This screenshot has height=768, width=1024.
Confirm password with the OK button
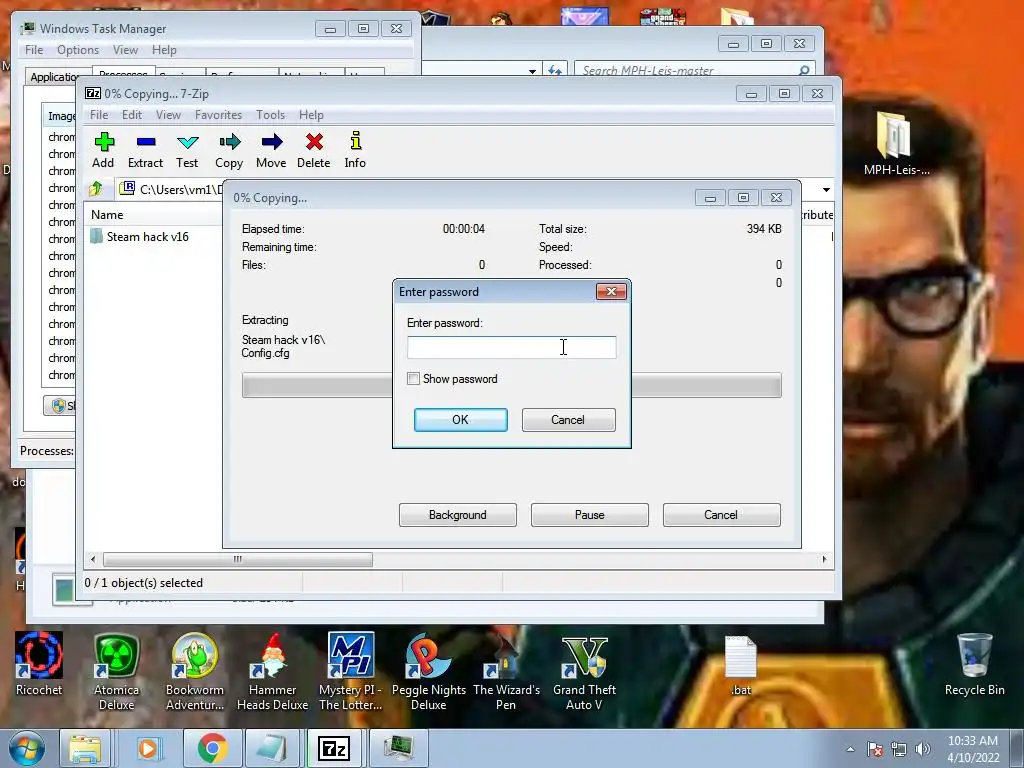pyautogui.click(x=460, y=420)
